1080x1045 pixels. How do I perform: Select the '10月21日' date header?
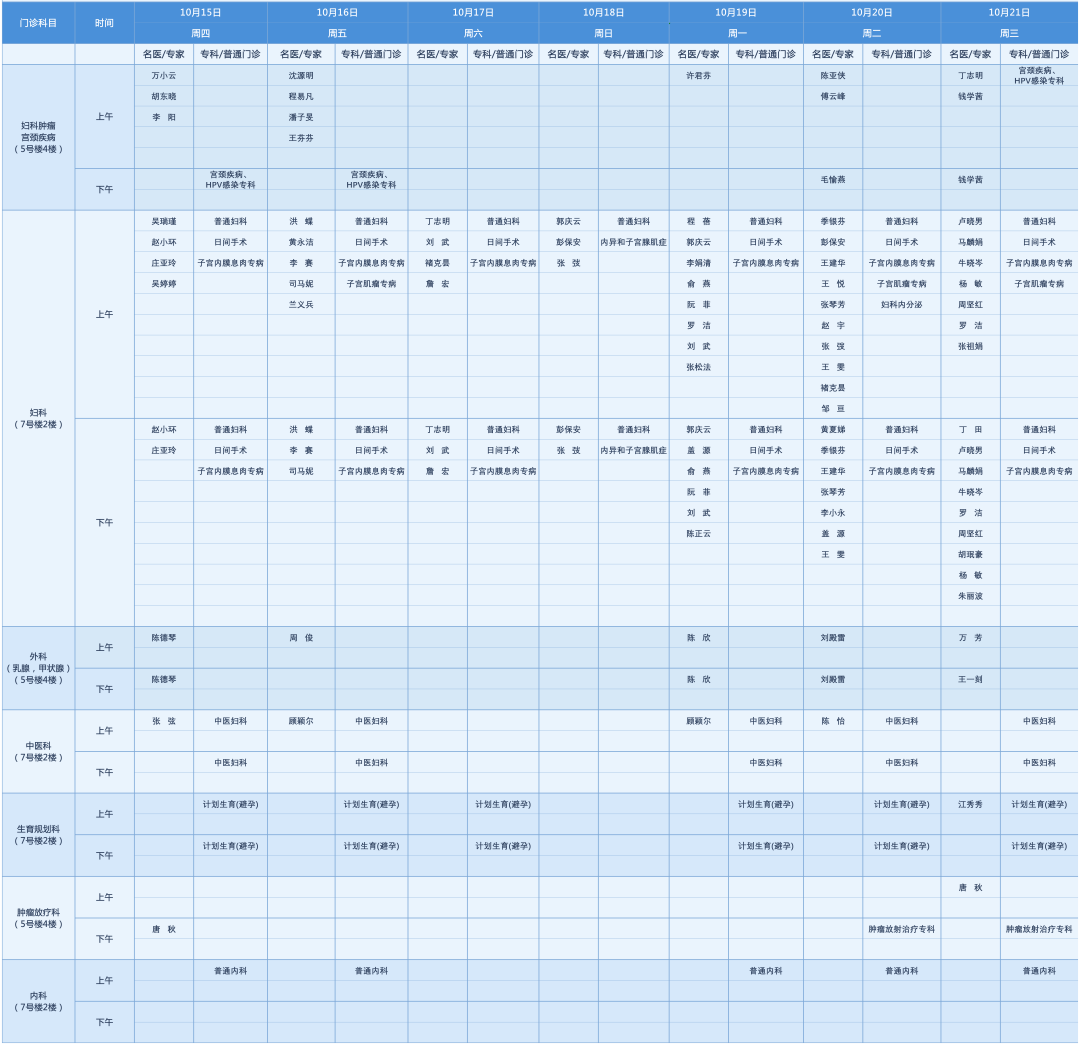point(1009,12)
